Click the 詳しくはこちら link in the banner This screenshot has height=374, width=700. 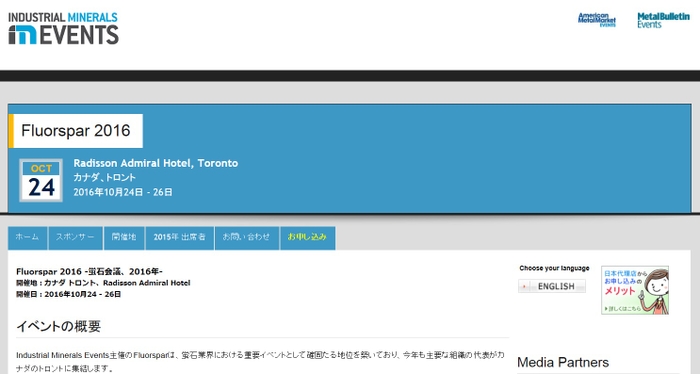point(622,308)
